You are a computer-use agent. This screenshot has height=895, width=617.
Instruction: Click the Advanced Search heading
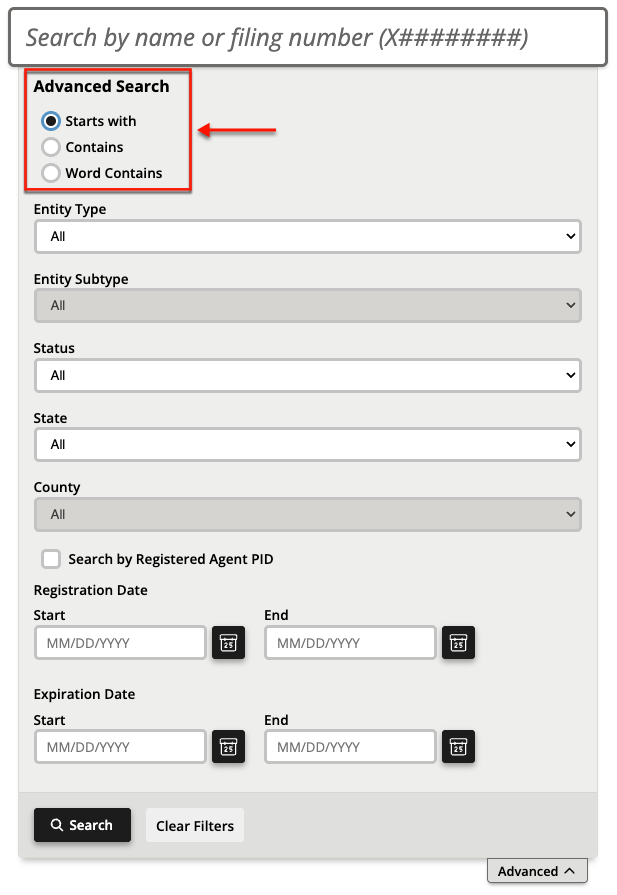(102, 86)
